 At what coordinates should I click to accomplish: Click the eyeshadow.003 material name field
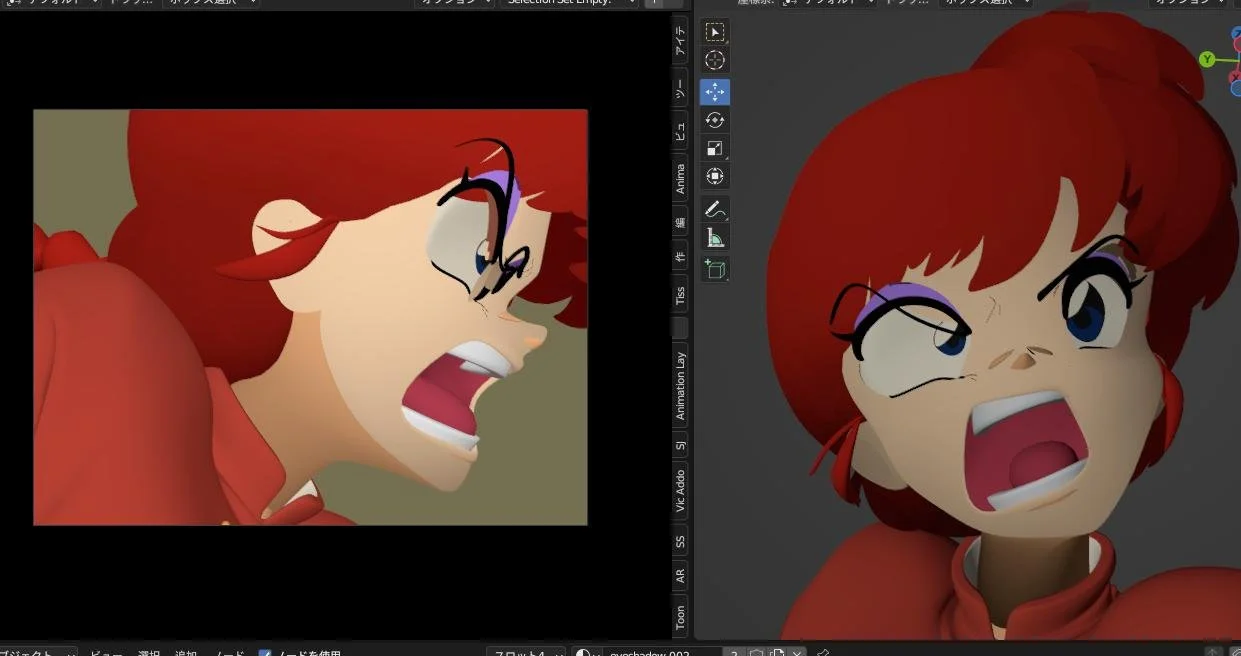coord(662,653)
